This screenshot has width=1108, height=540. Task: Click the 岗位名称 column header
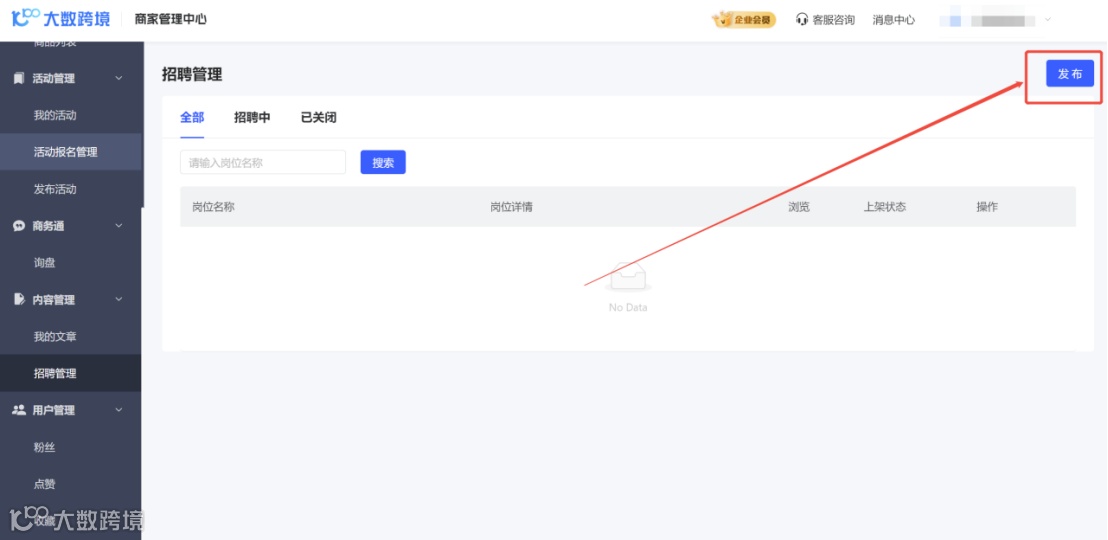pyautogui.click(x=213, y=207)
